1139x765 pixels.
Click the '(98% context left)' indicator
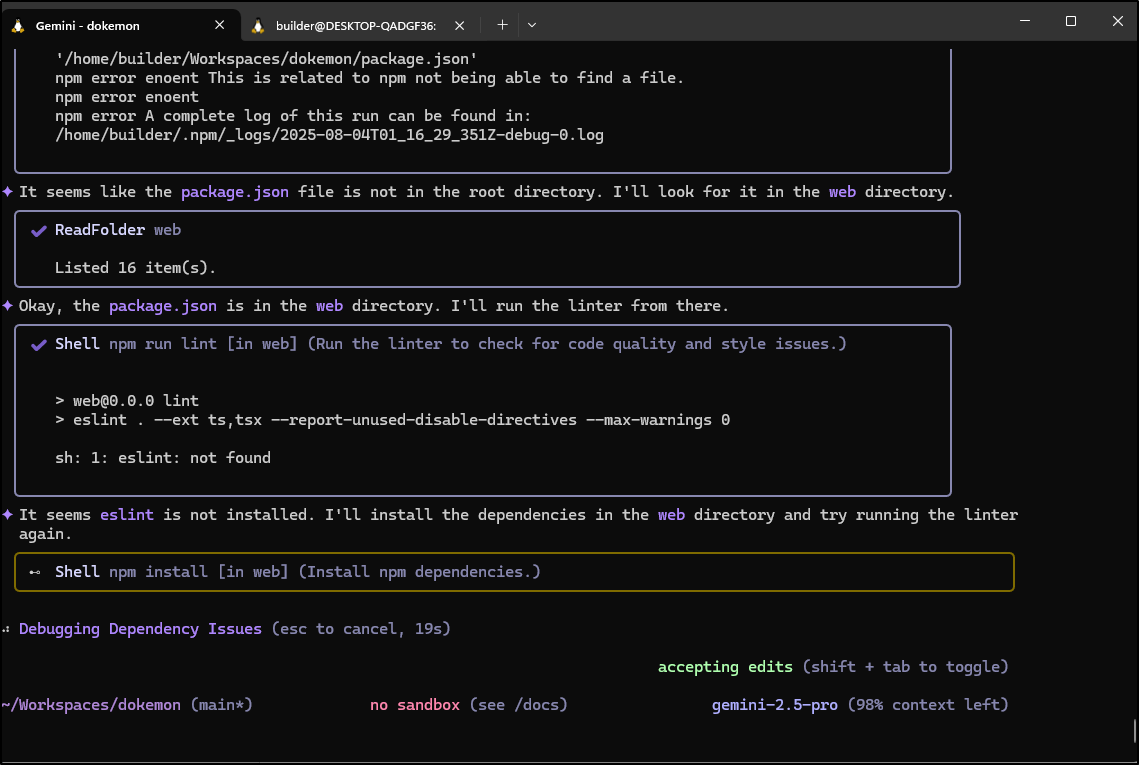point(928,705)
